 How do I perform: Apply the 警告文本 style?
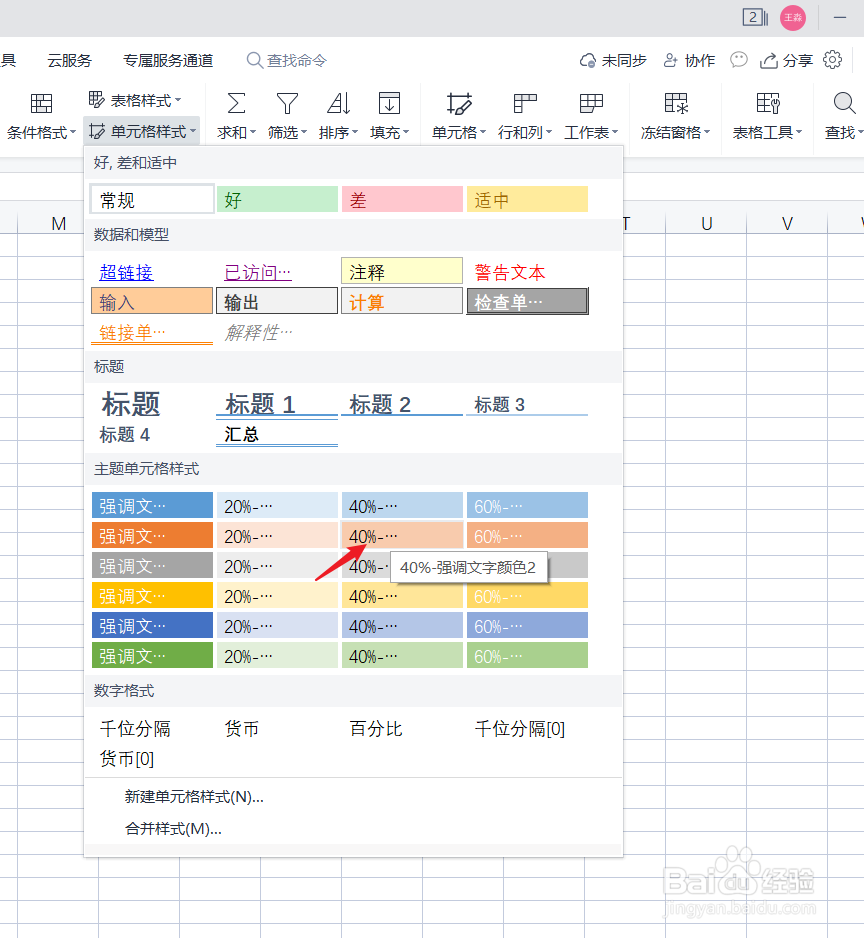click(x=510, y=273)
